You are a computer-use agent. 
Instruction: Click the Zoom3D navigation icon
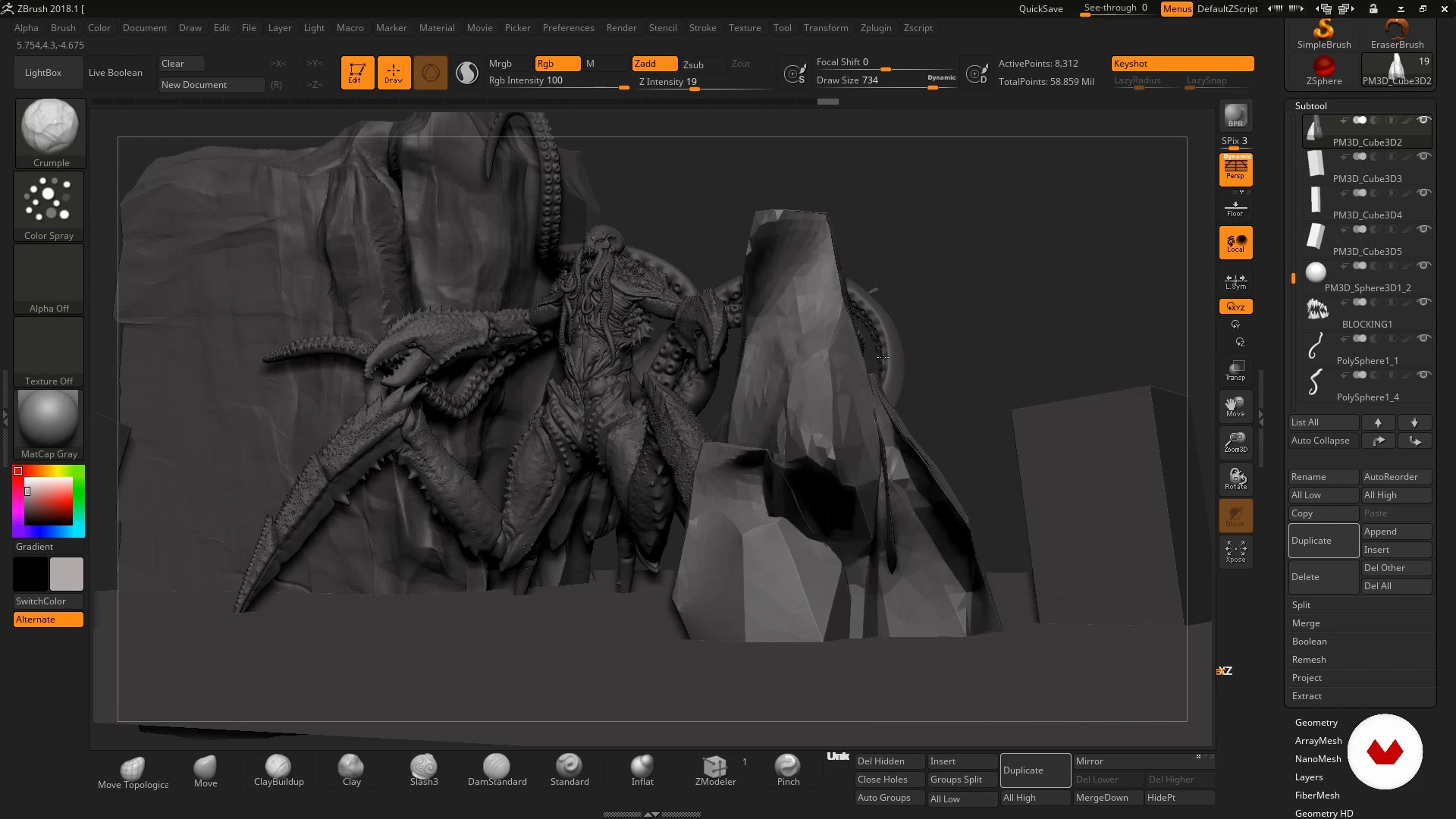click(1235, 442)
